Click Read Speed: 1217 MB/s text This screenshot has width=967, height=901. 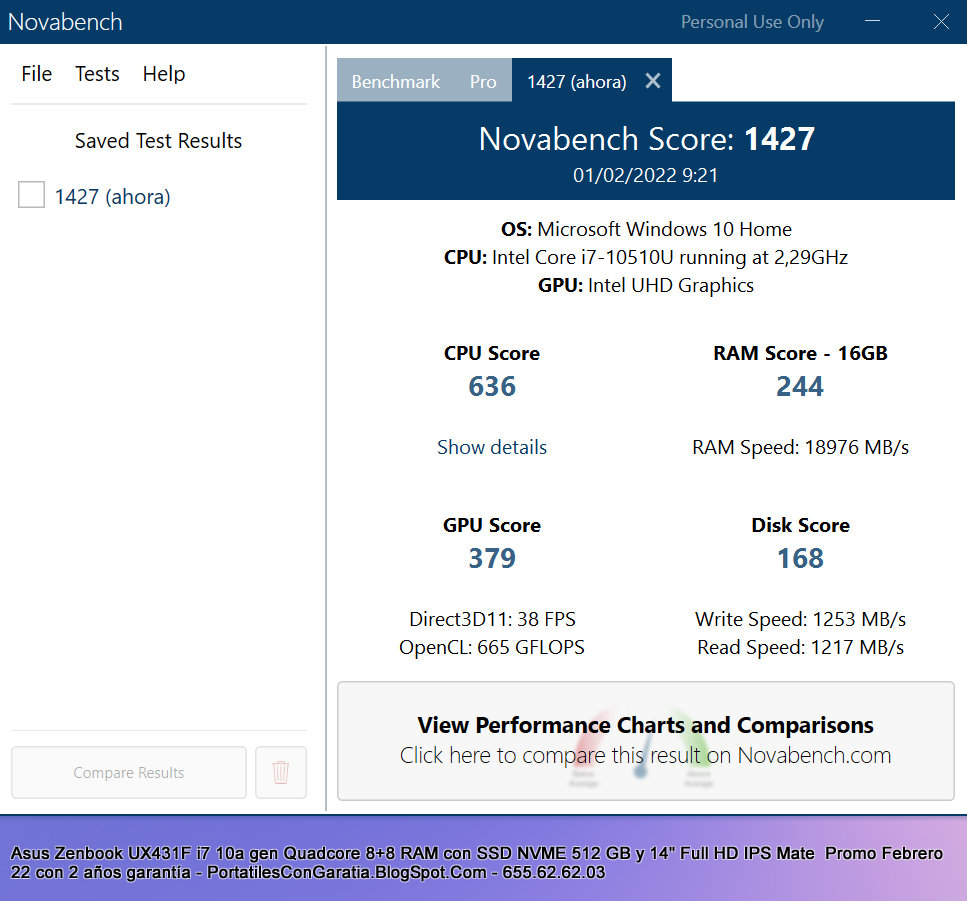[x=800, y=648]
